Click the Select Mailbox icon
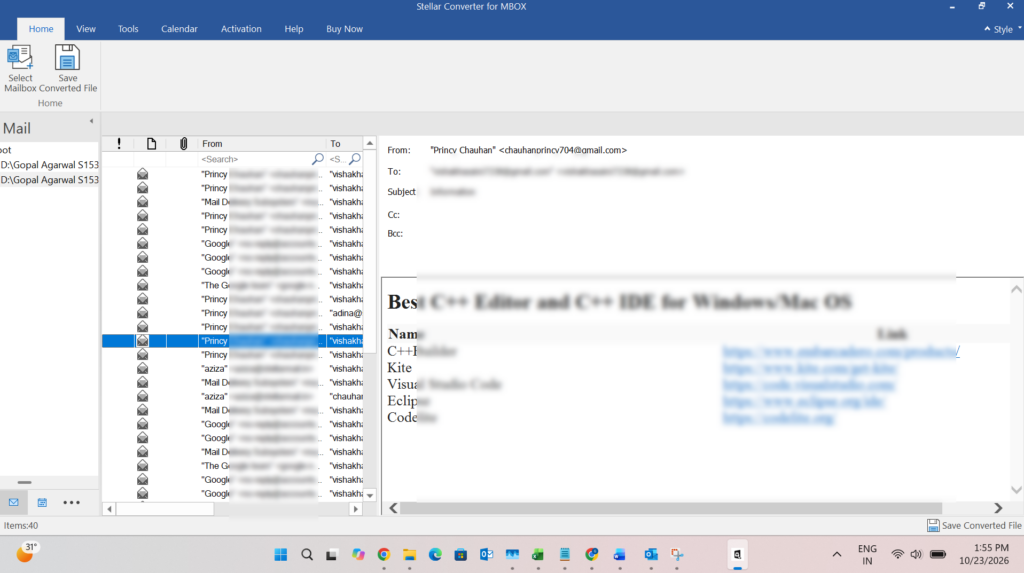Screen dimensions: 1024x573 click(20, 57)
